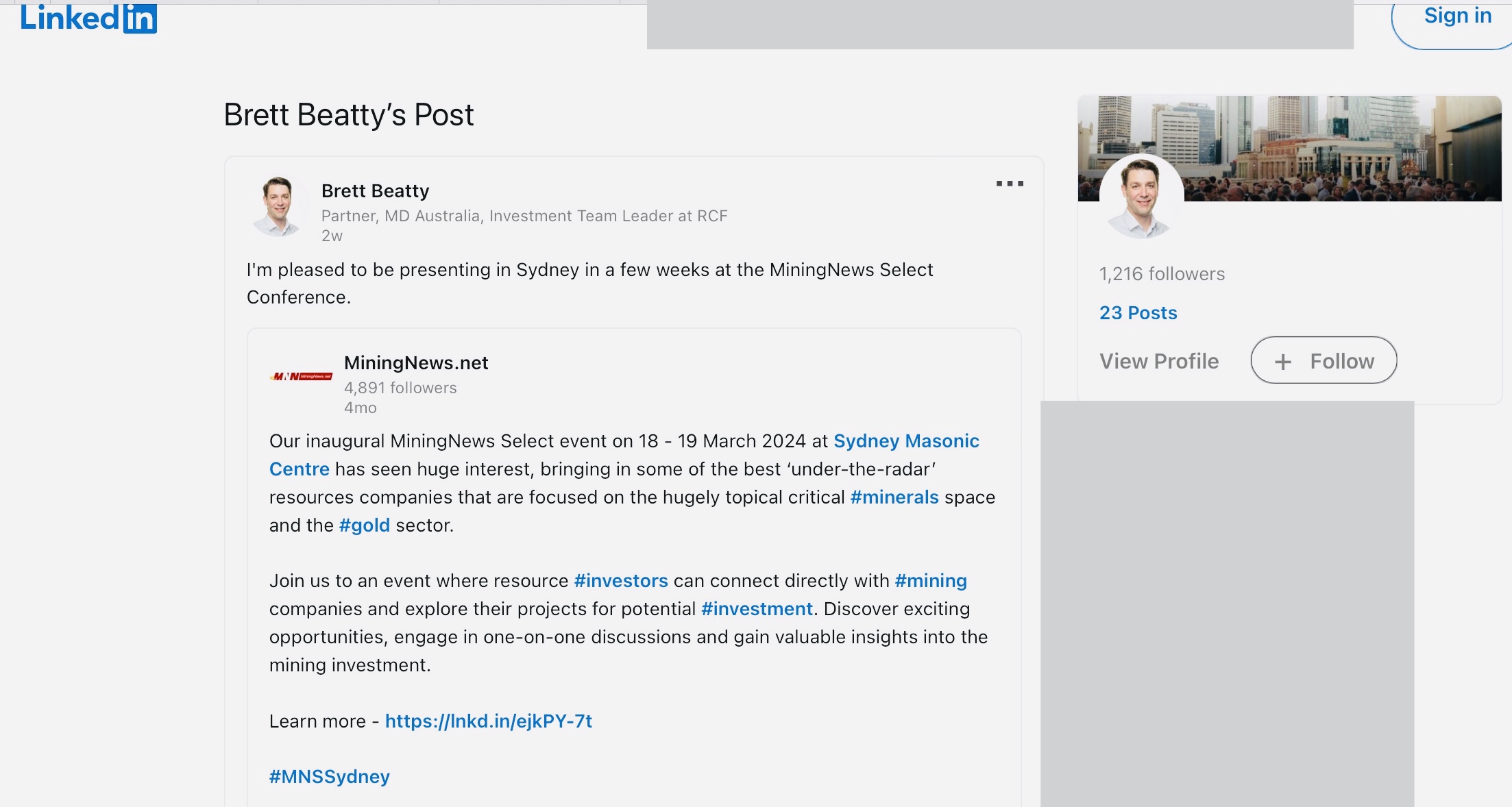
Task: Click the '4mo' shared post timestamp
Action: click(x=360, y=408)
